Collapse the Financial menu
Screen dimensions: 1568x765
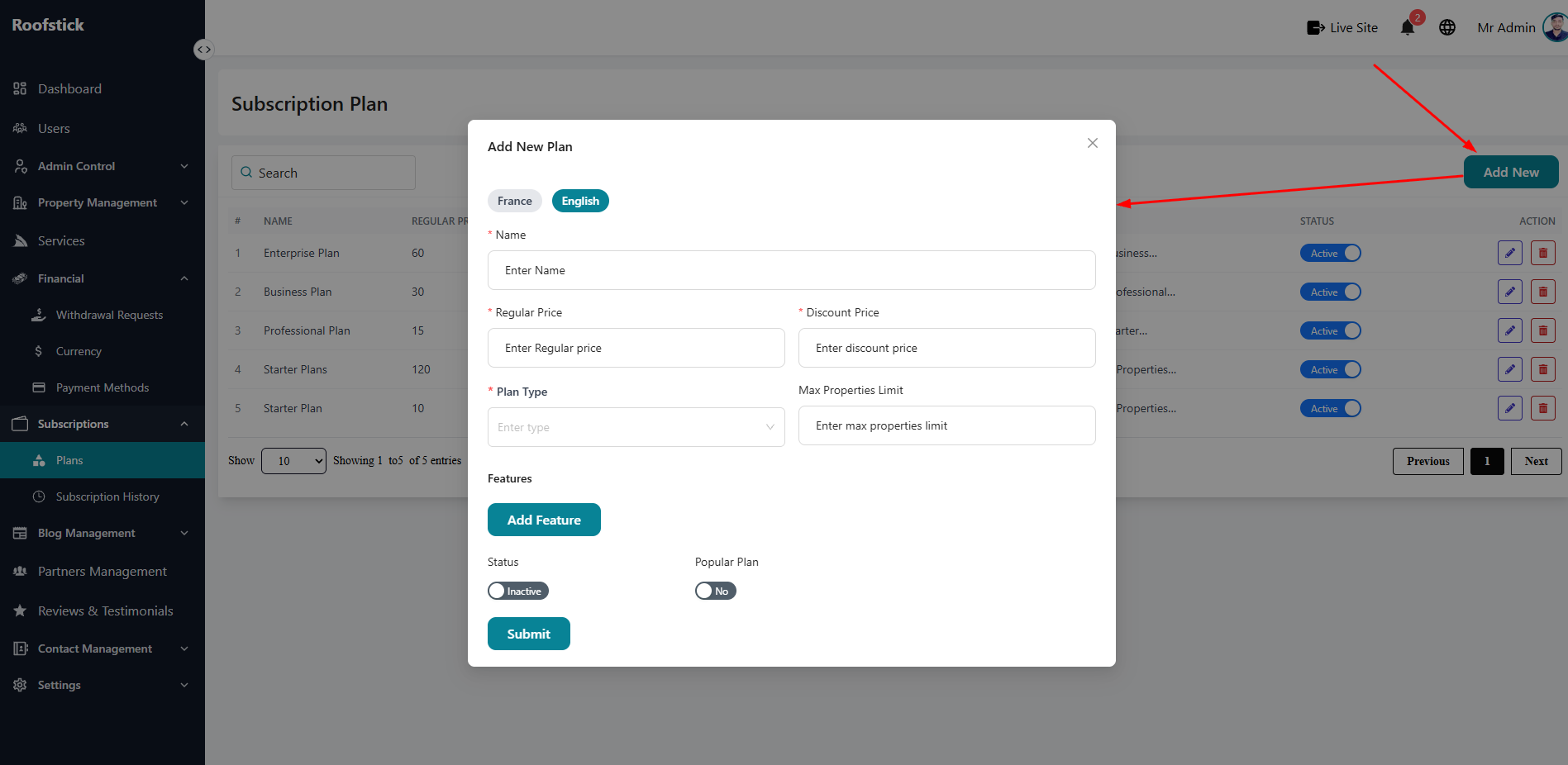[102, 278]
